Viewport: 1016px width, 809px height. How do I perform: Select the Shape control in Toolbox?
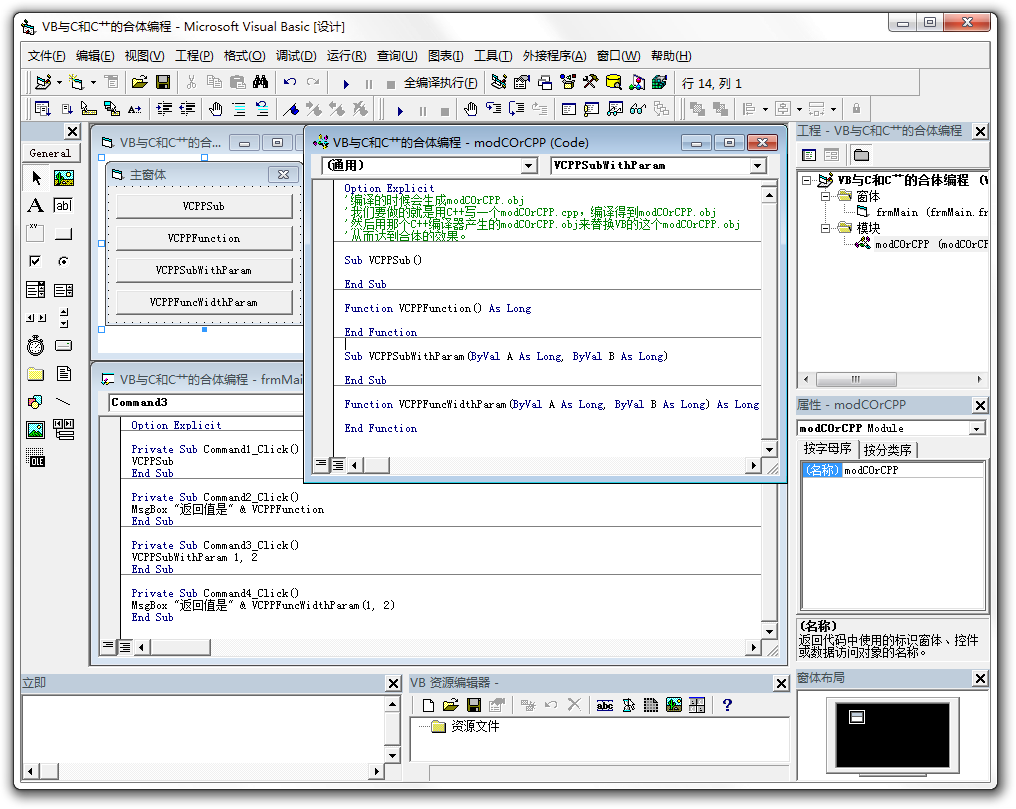coord(36,402)
